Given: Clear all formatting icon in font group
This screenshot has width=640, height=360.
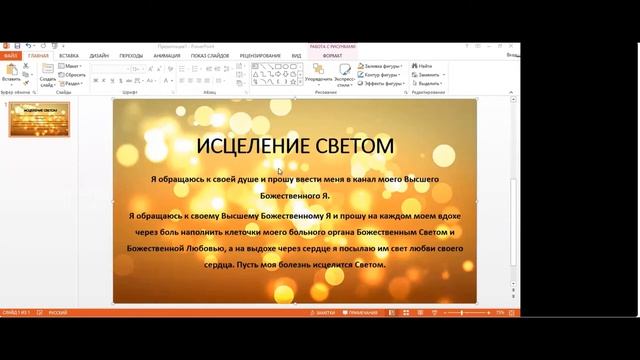Looking at the screenshot, I should coord(170,69).
